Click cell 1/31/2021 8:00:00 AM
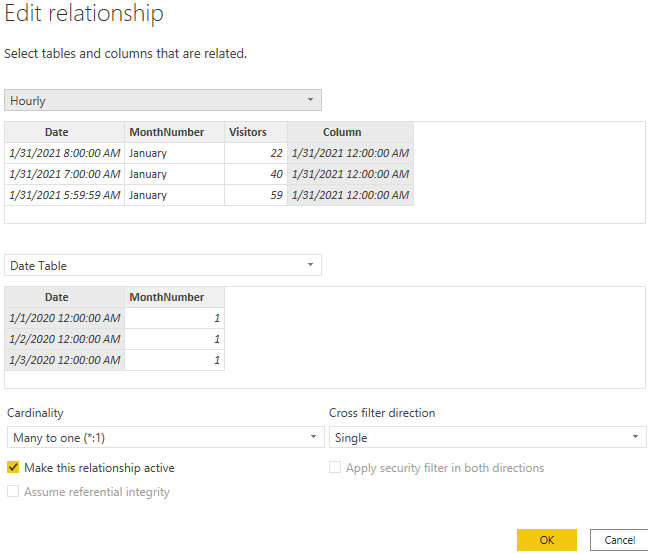648x554 pixels. [64, 153]
